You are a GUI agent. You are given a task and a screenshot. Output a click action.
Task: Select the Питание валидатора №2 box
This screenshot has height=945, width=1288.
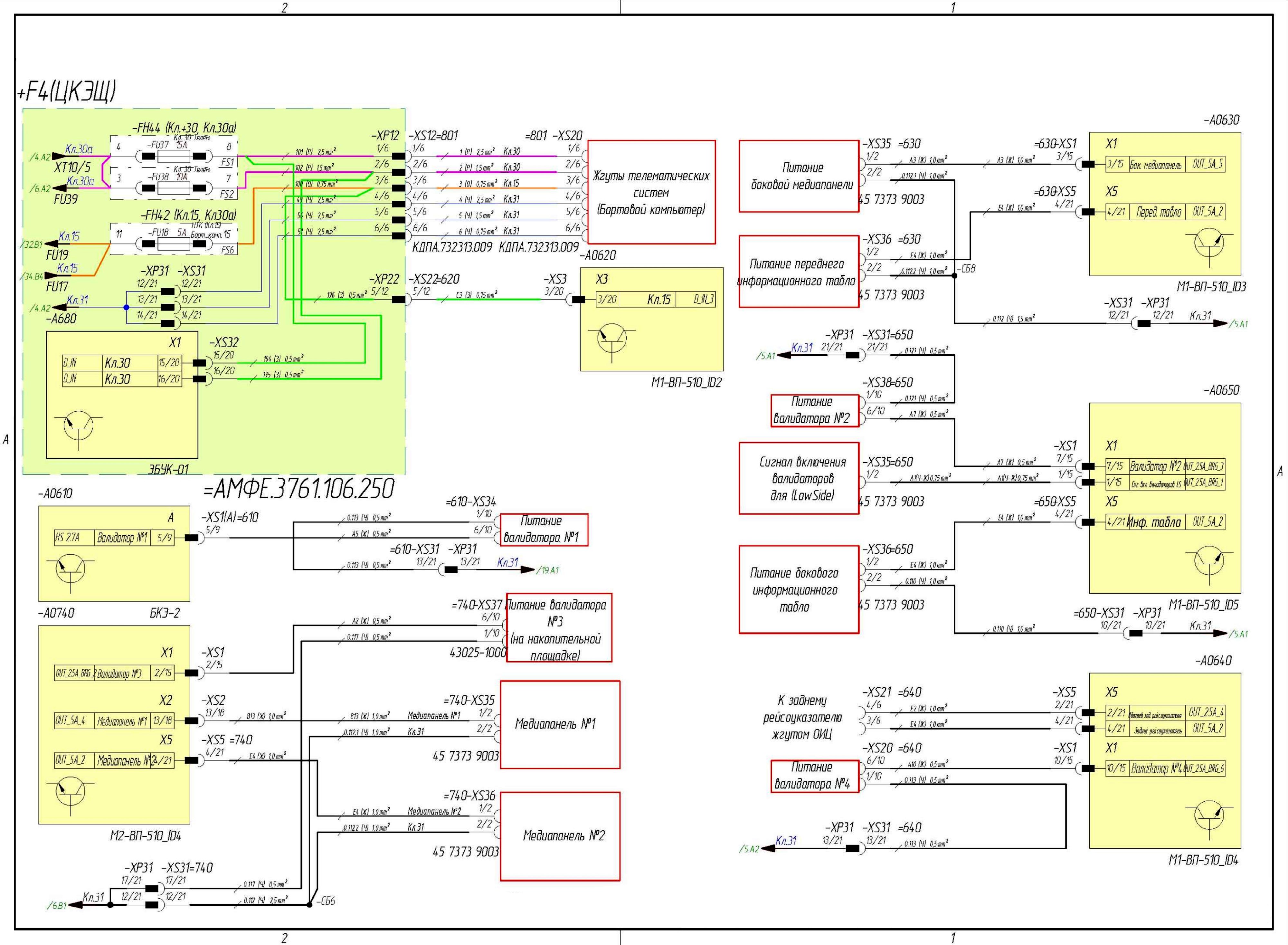pos(815,411)
